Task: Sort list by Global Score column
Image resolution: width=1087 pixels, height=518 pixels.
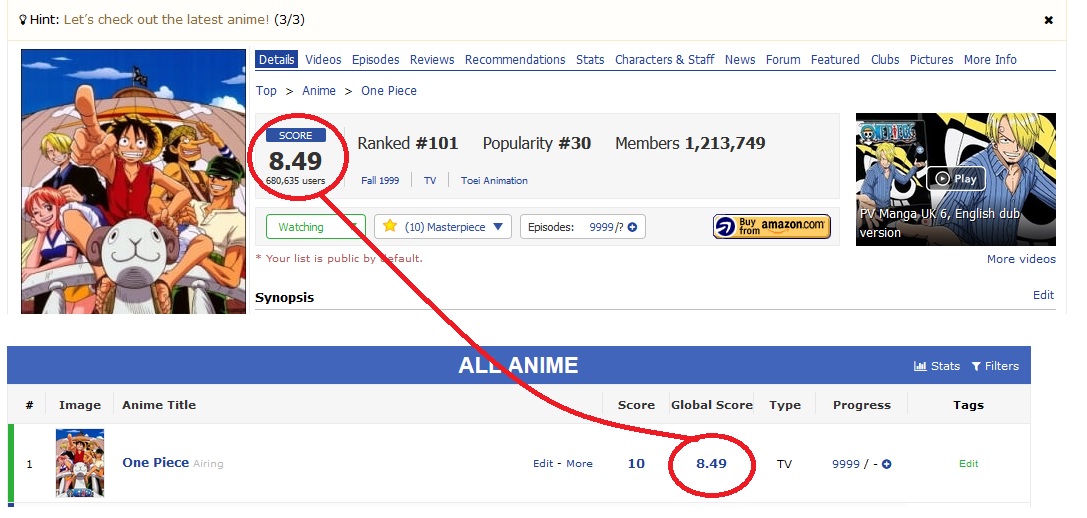Action: [x=712, y=405]
